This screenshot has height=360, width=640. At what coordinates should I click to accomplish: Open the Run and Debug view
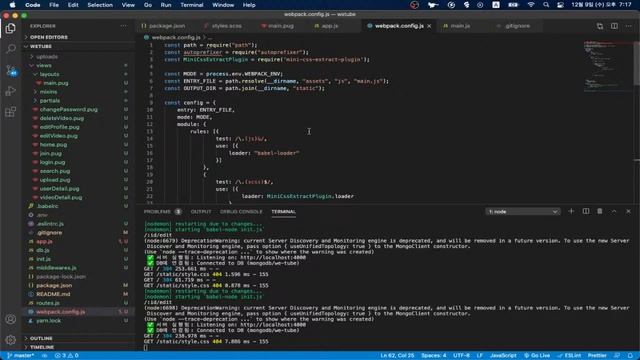(x=11, y=91)
